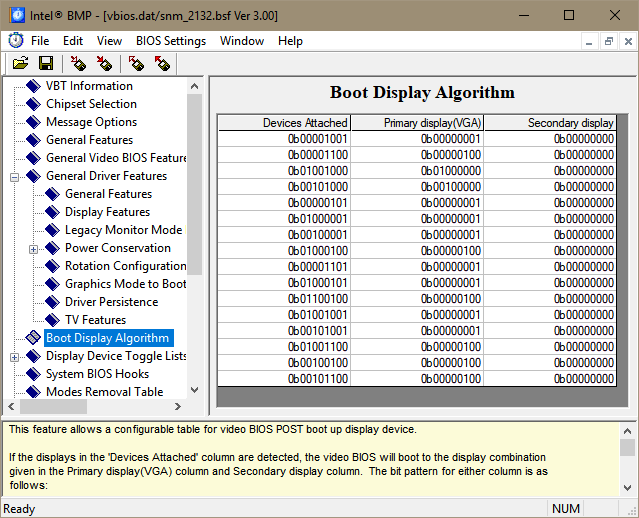Click the solid red arrow into-disk toolbar icon
The width and height of the screenshot is (639, 518).
tap(104, 64)
